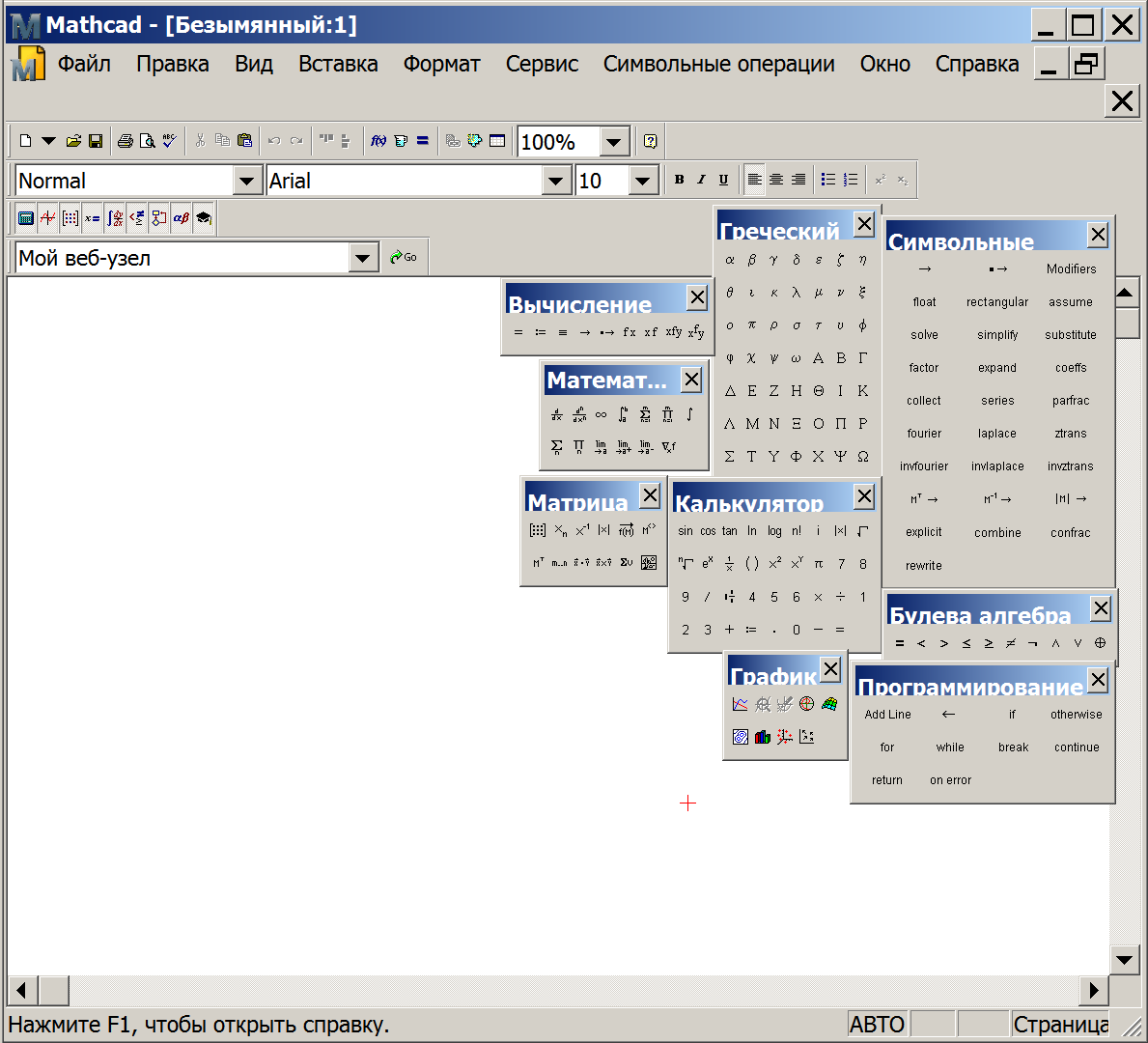The height and width of the screenshot is (1043, 1148).
Task: Click the sin function in the Калькулятор palette
Action: click(686, 531)
